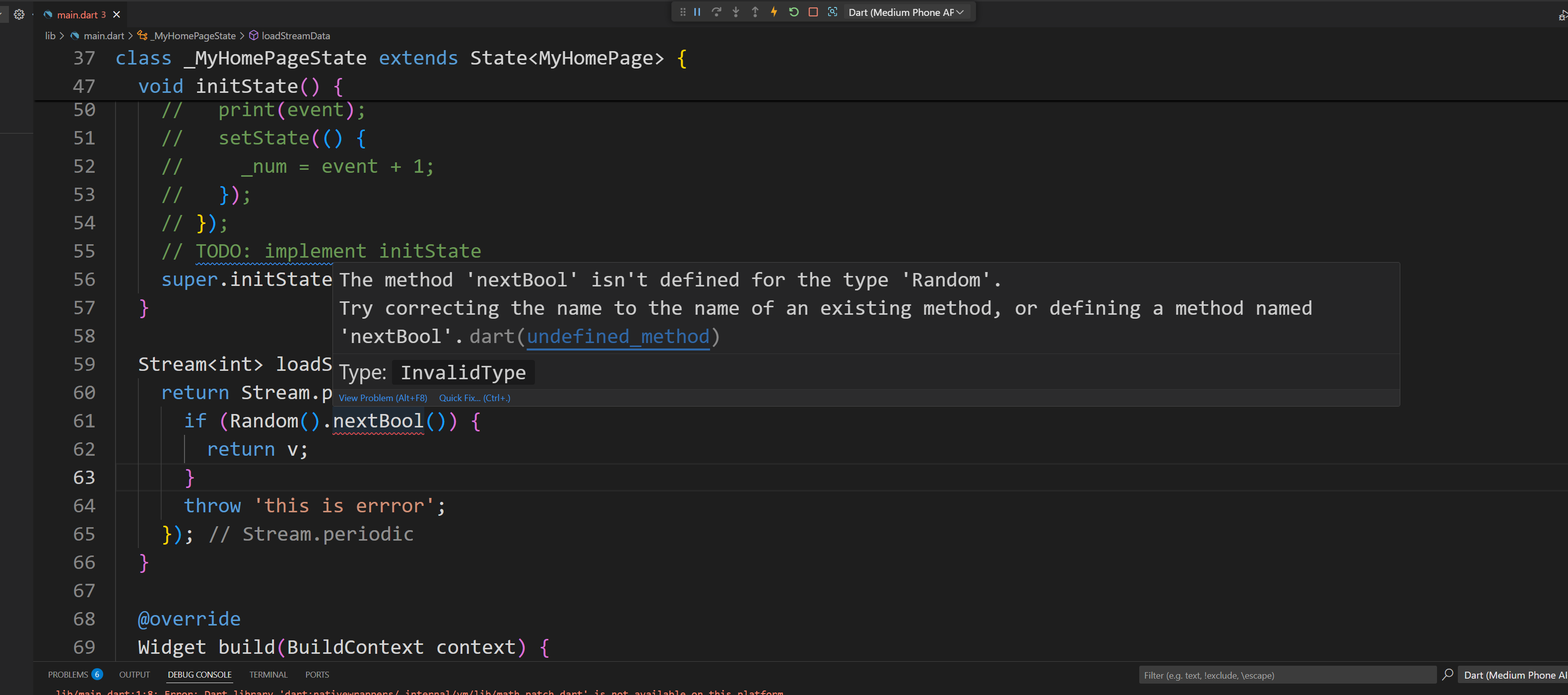
Task: Click the Step Over debug icon
Action: tap(717, 12)
